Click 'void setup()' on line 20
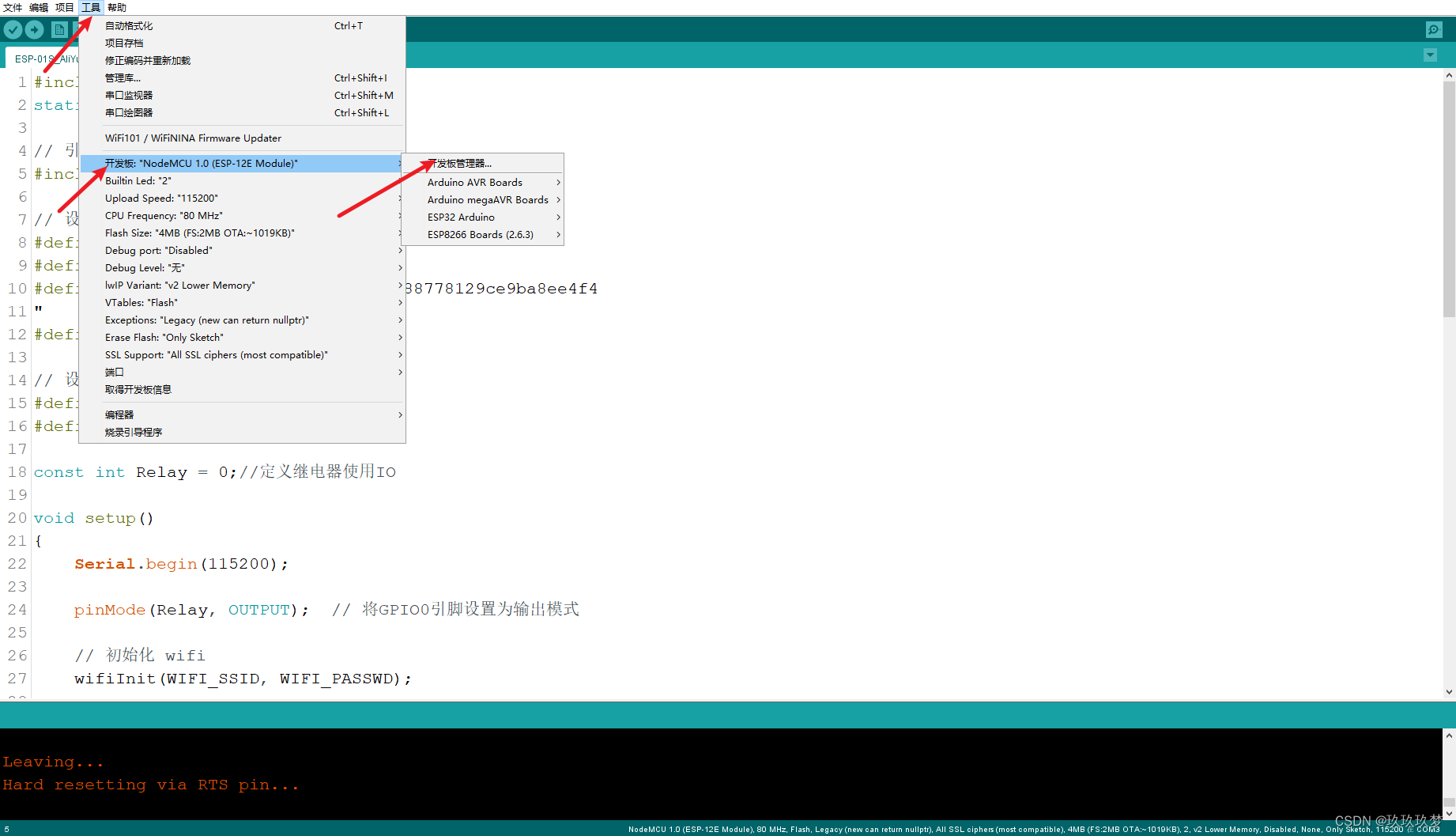Viewport: 1456px width, 836px height. point(93,518)
